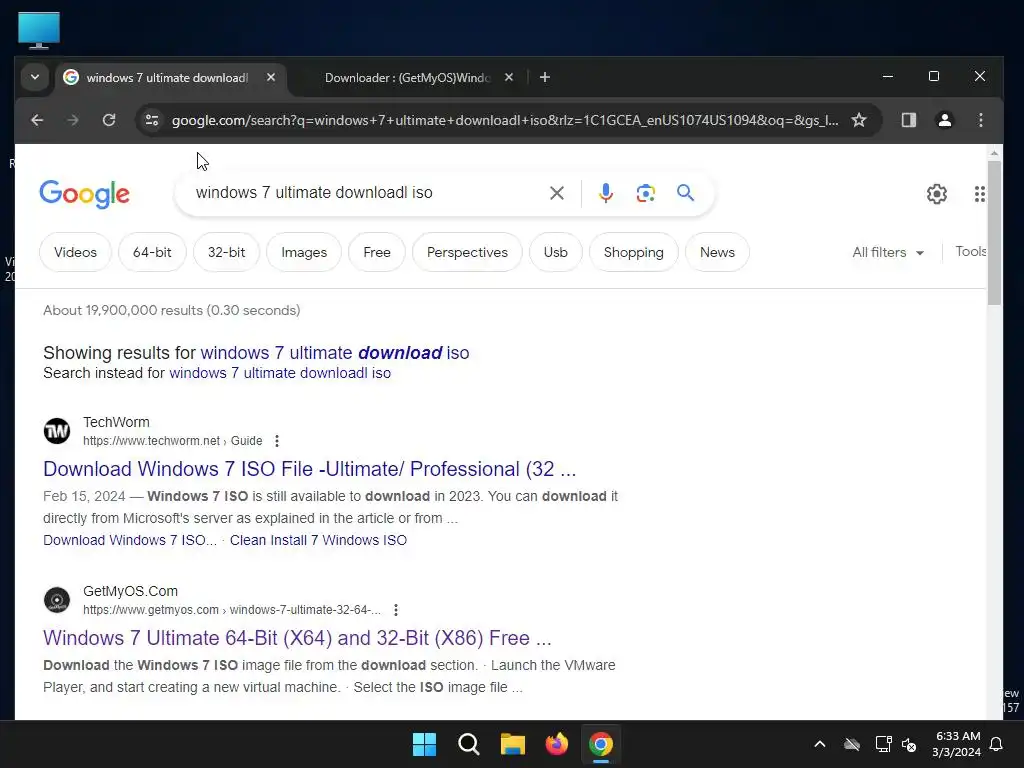Apply the Usb filter chip
The height and width of the screenshot is (768, 1024).
(555, 252)
